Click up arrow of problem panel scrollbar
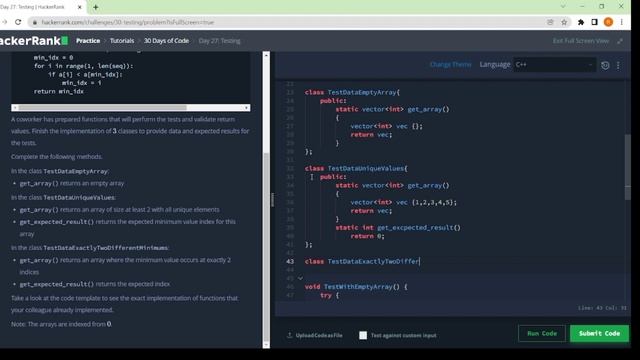This screenshot has width=640, height=360. [x=266, y=55]
